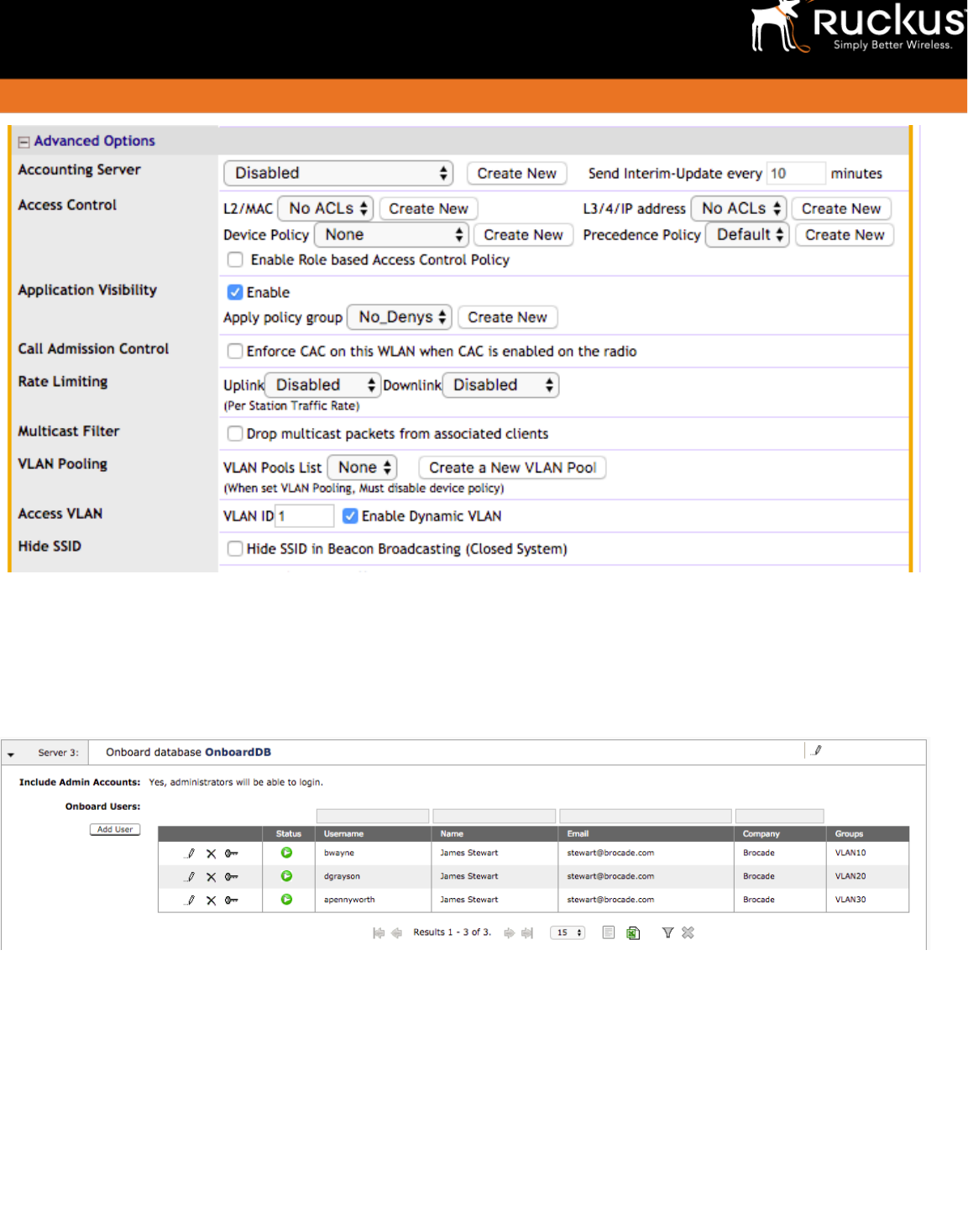The image size is (968, 1232).
Task: Click delete X for user apennyworth
Action: point(211,901)
